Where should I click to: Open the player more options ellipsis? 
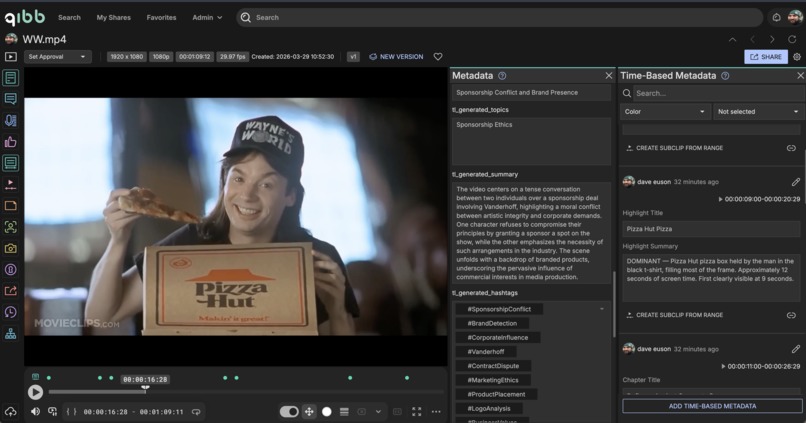tap(436, 412)
